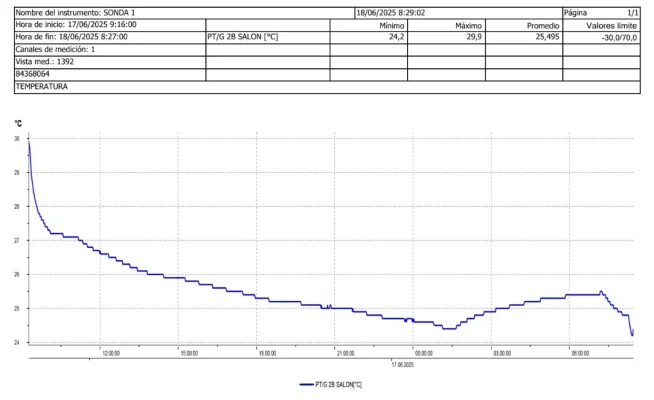Click the y-axis tick label '26'
This screenshot has width=654, height=400.
[x=17, y=274]
